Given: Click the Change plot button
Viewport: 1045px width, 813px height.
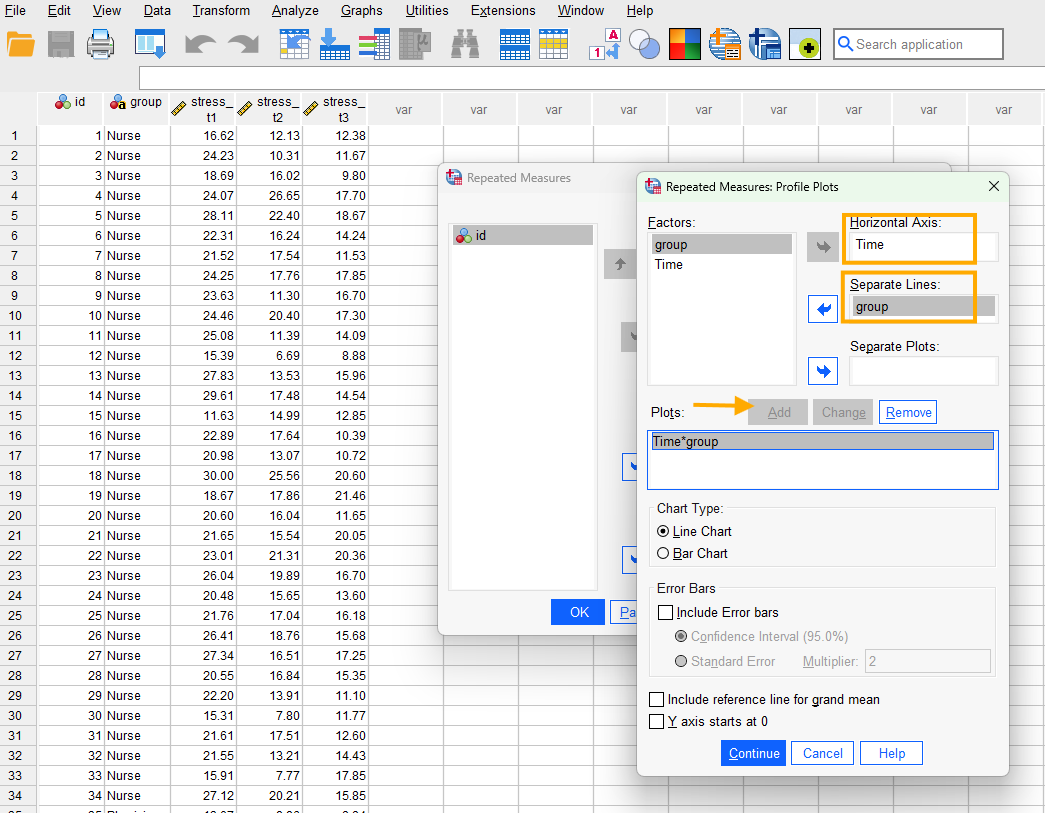Looking at the screenshot, I should [843, 412].
